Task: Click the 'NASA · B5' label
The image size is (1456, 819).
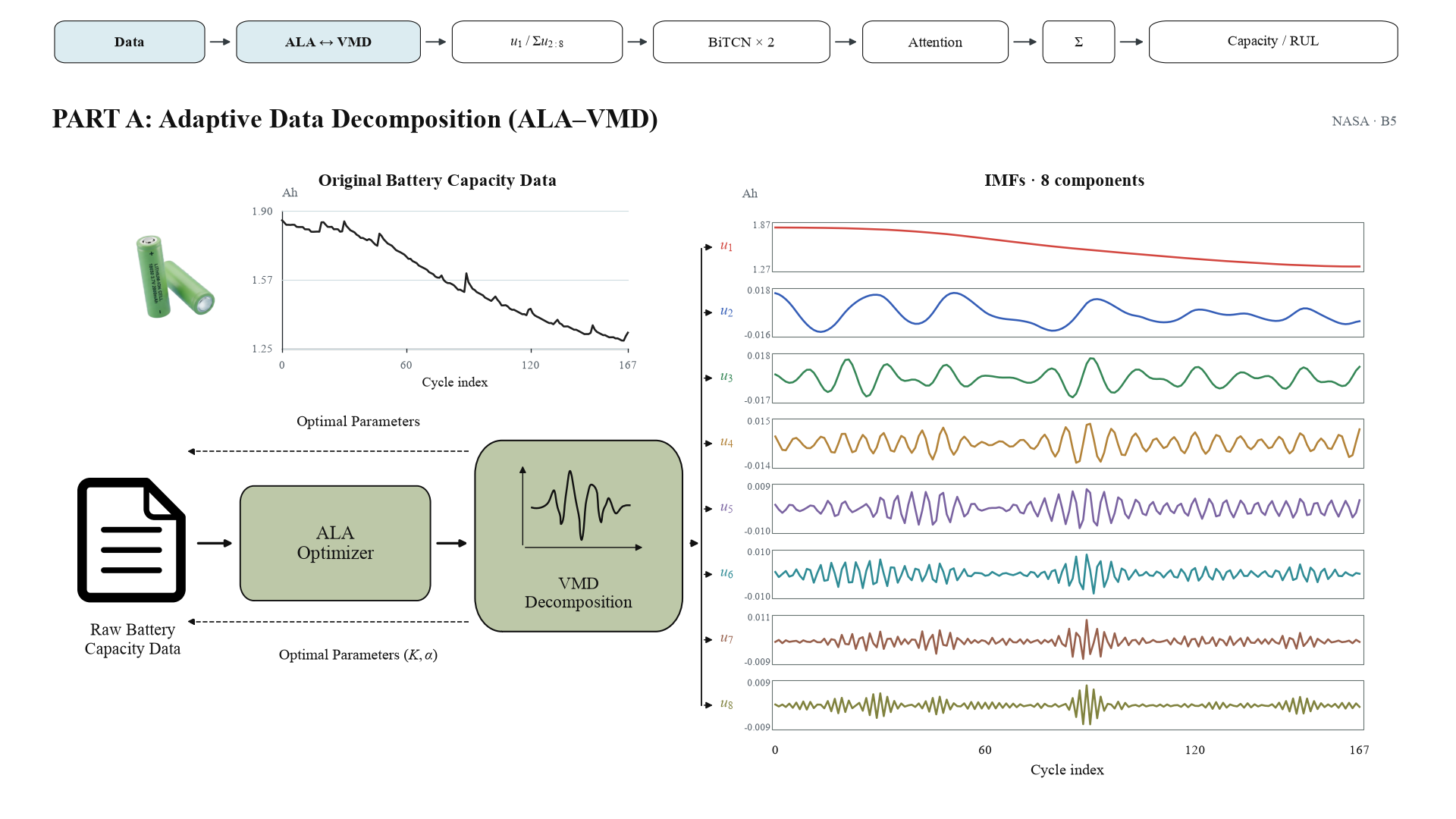Action: (1363, 121)
